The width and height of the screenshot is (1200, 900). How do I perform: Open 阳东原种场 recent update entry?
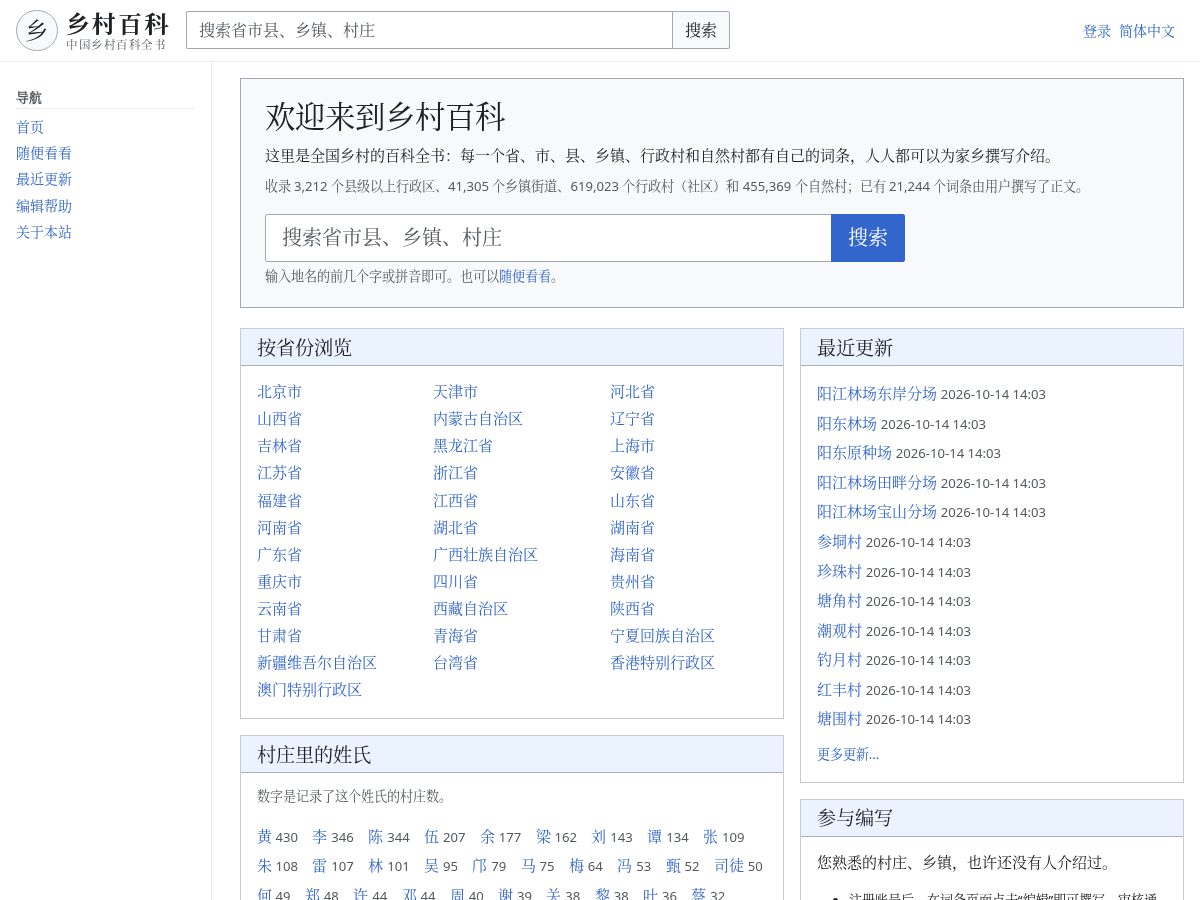point(854,452)
